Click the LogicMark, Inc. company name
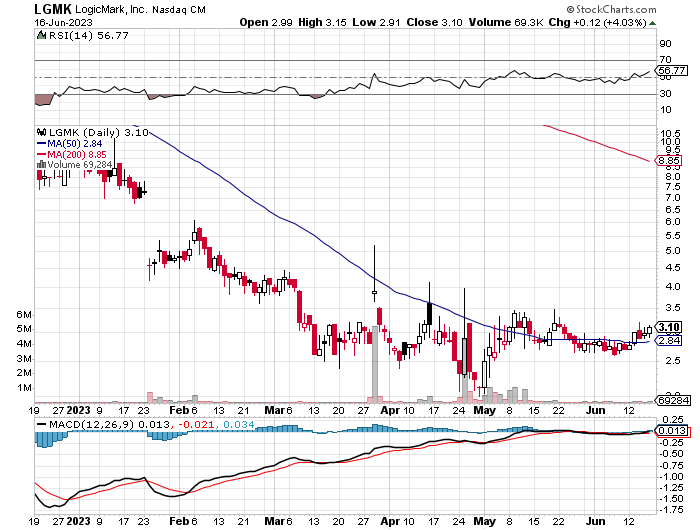 click(x=111, y=9)
